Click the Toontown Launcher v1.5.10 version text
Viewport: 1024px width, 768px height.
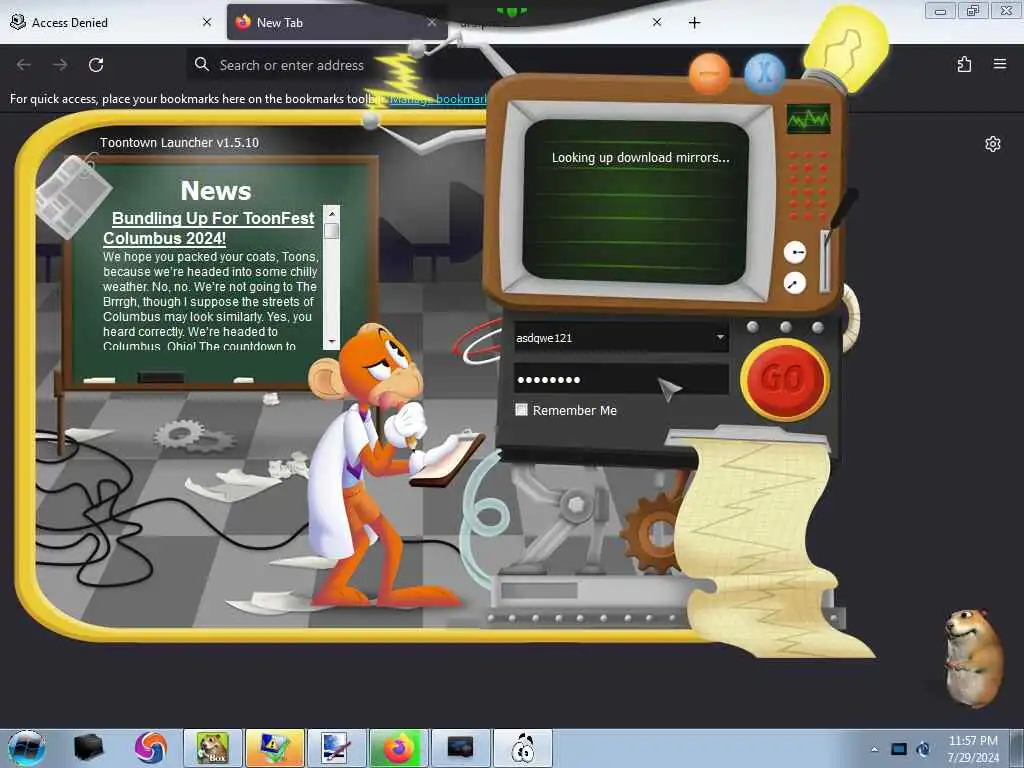click(180, 142)
